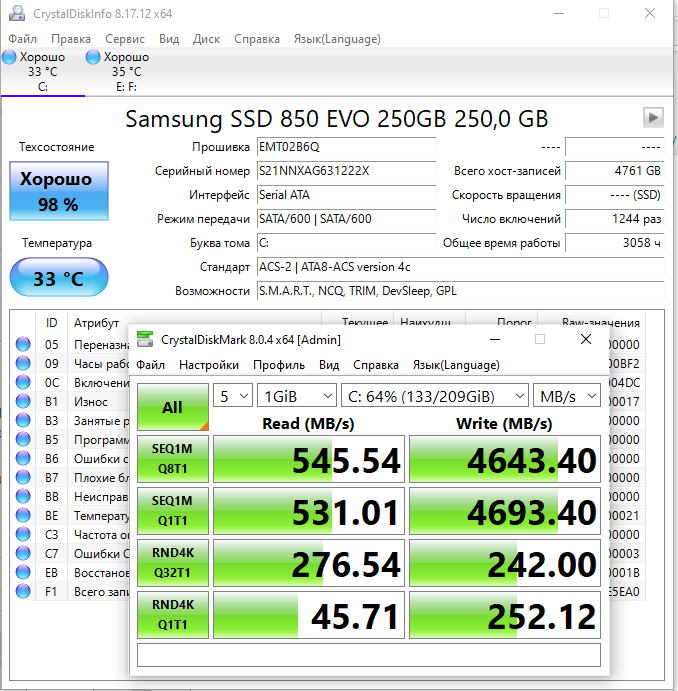The width and height of the screenshot is (678, 691).
Task: Click status orb for attribute BE
Action: tap(23, 515)
